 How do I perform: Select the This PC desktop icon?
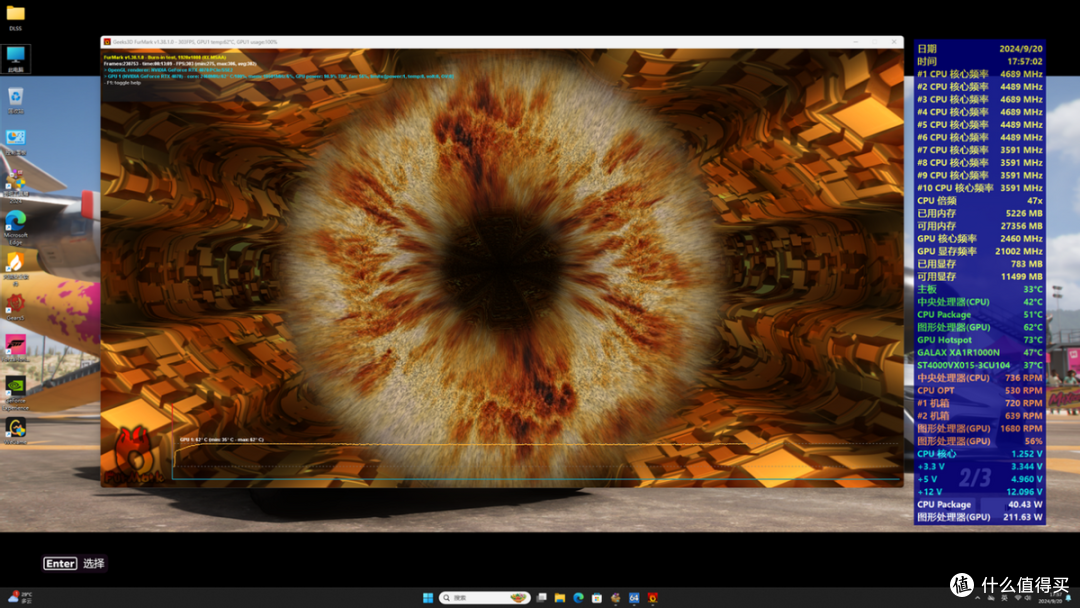pyautogui.click(x=15, y=59)
